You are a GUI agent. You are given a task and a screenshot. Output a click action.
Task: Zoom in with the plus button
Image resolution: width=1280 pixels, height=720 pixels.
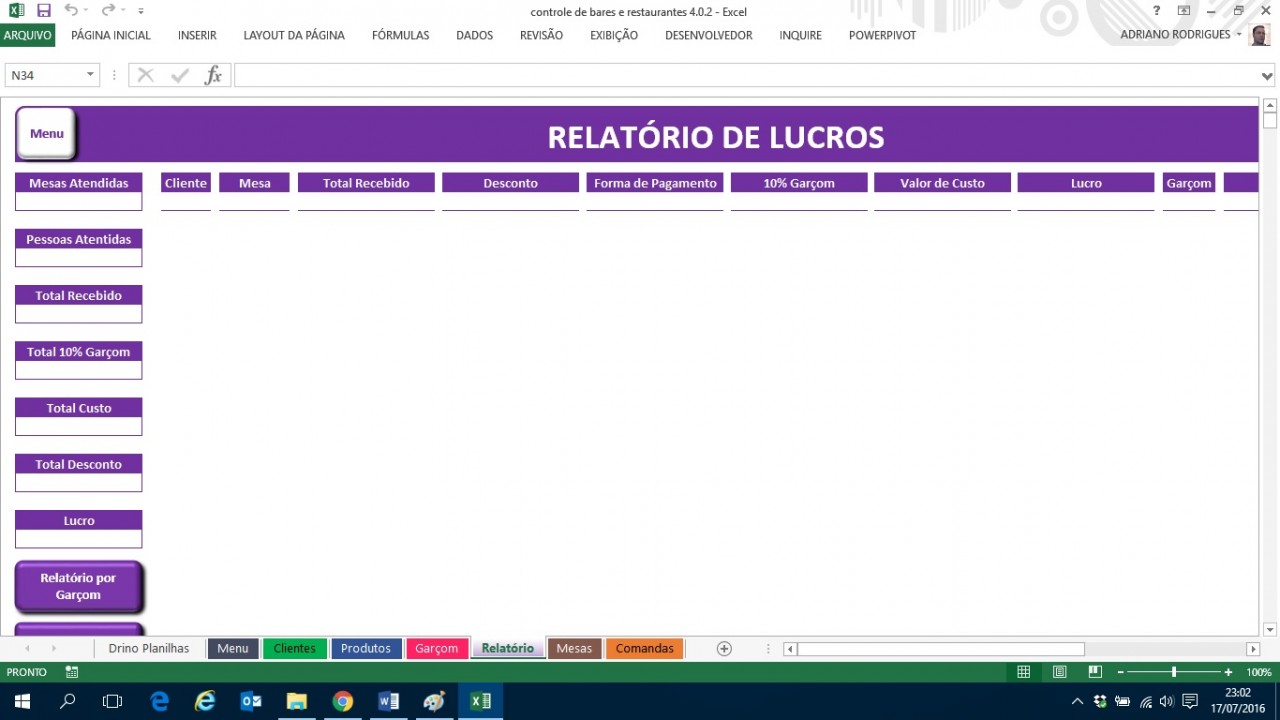pos(1228,672)
